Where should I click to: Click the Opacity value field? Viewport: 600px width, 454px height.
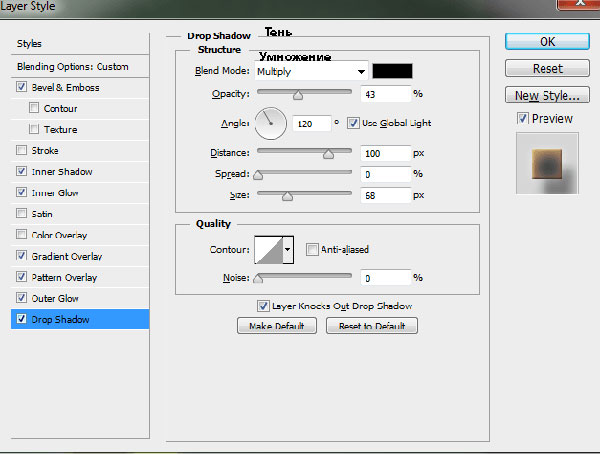pyautogui.click(x=385, y=94)
